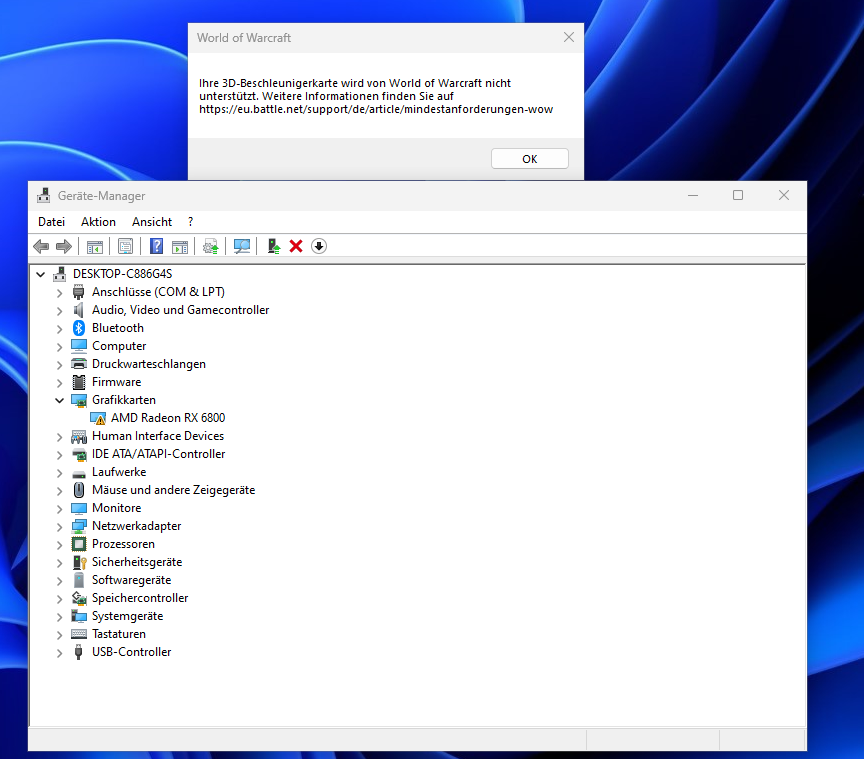Click the update driver toolbar icon

click(210, 246)
